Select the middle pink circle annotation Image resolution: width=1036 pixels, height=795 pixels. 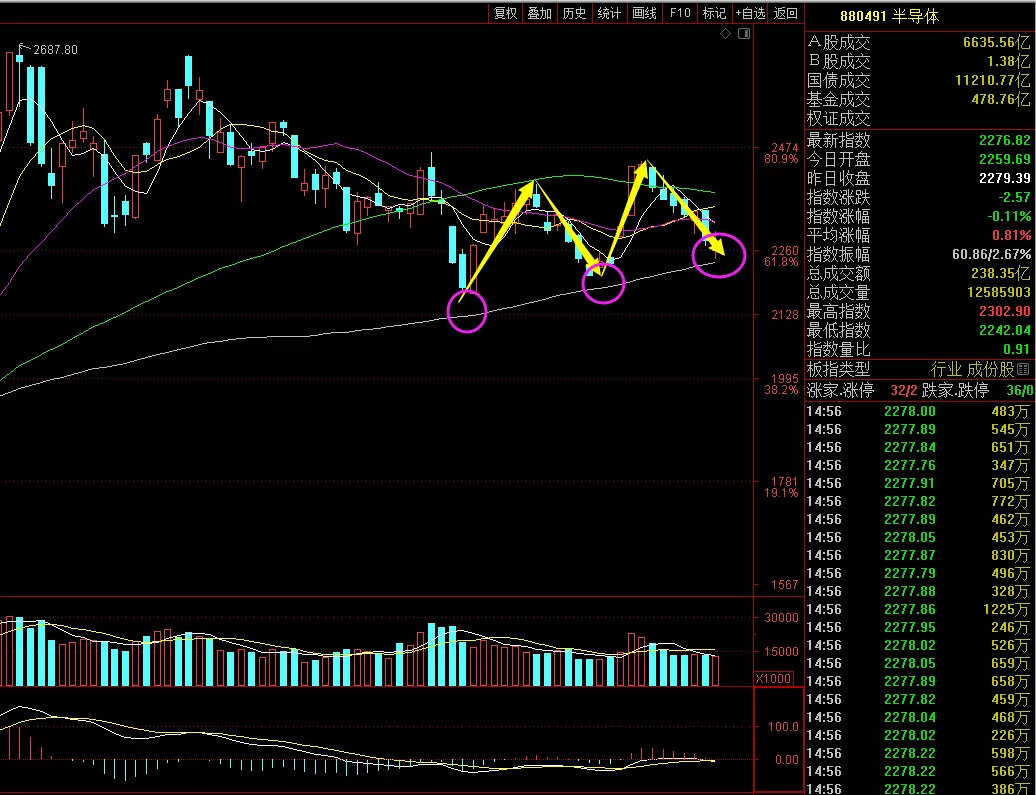(603, 282)
